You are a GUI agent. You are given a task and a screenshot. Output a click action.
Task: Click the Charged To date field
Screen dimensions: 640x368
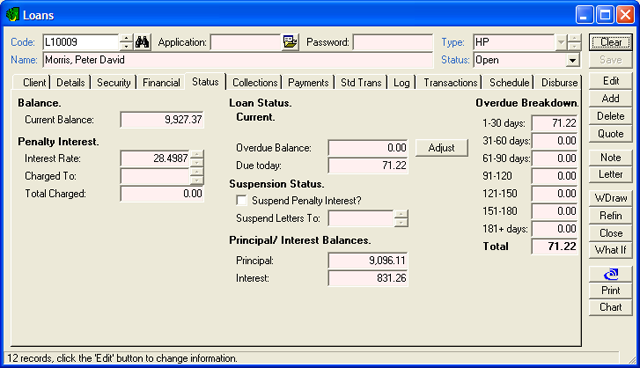click(155, 176)
